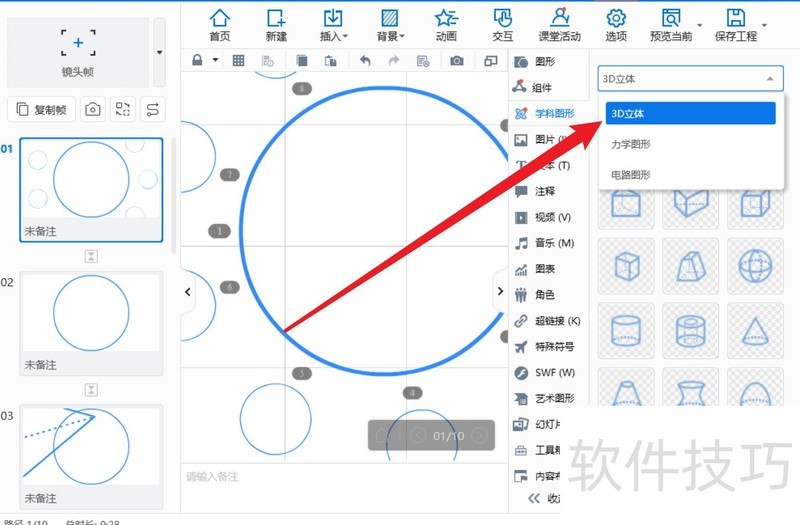Select frame 01 thumbnail
800x525 pixels.
point(91,189)
